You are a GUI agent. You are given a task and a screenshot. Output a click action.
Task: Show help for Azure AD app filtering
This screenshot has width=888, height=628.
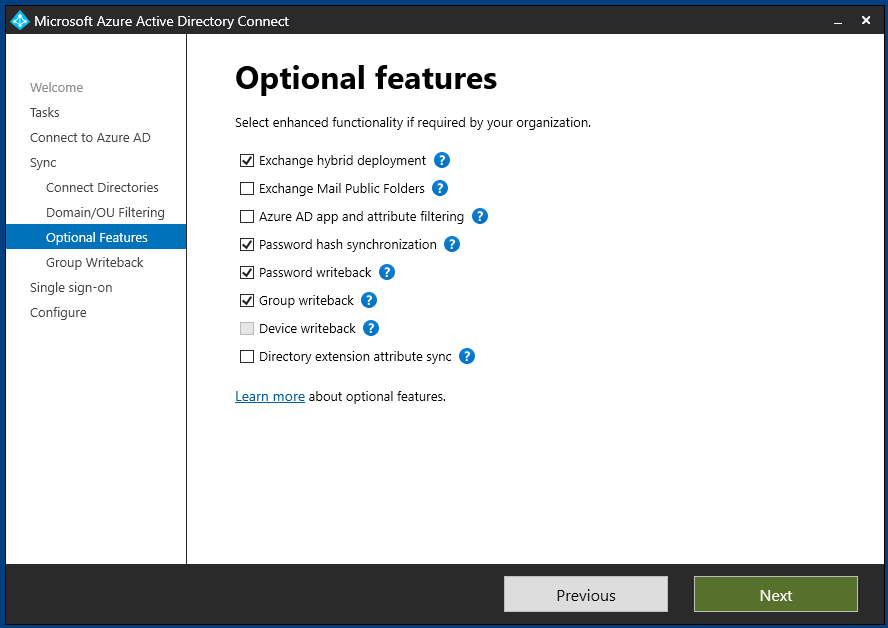pyautogui.click(x=480, y=216)
